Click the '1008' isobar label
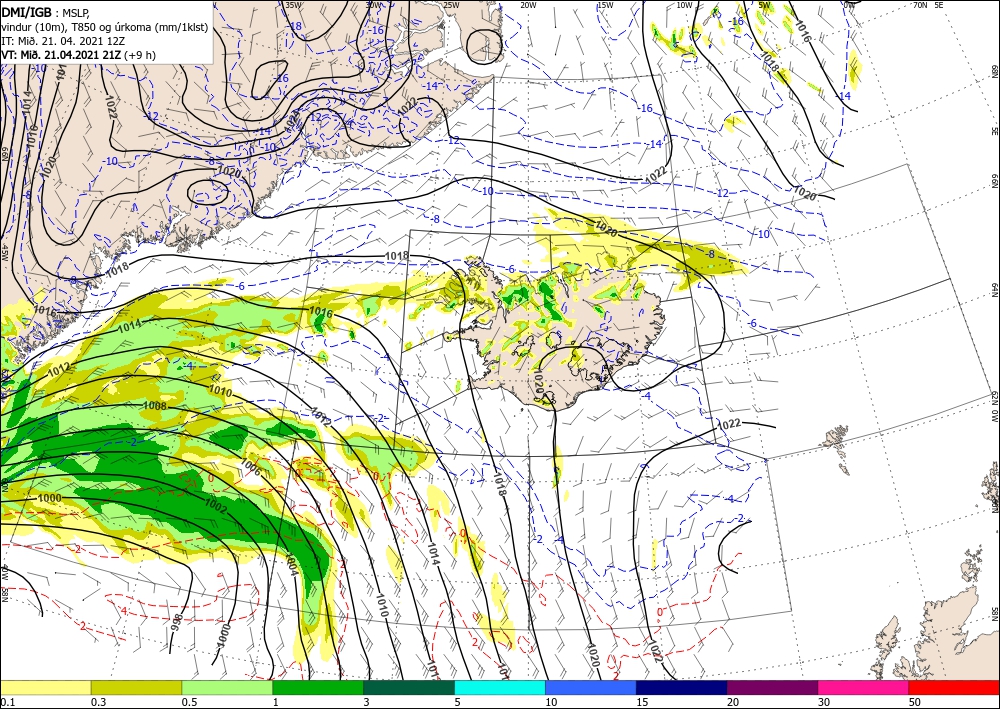 (154, 406)
